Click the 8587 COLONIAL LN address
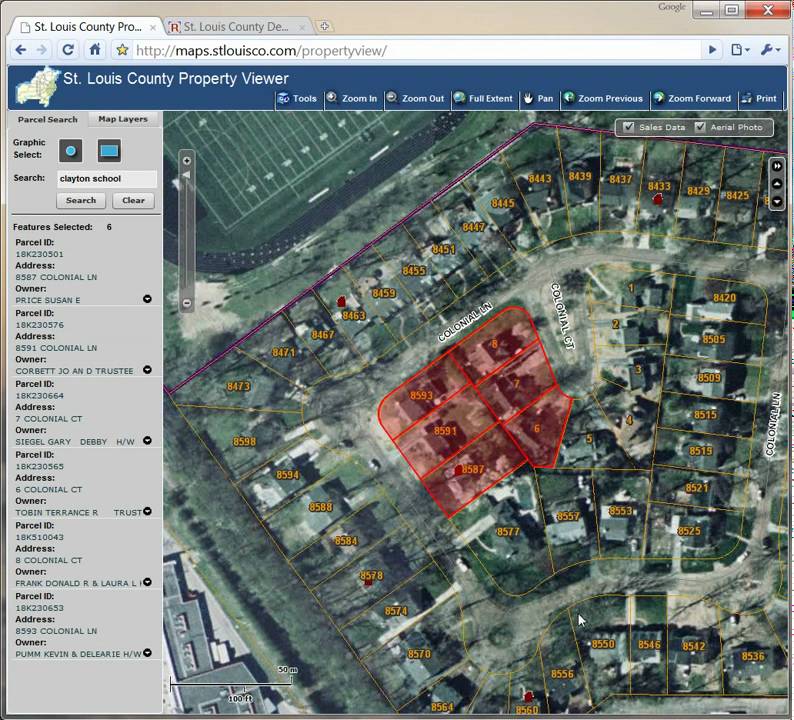This screenshot has width=794, height=720. click(56, 277)
